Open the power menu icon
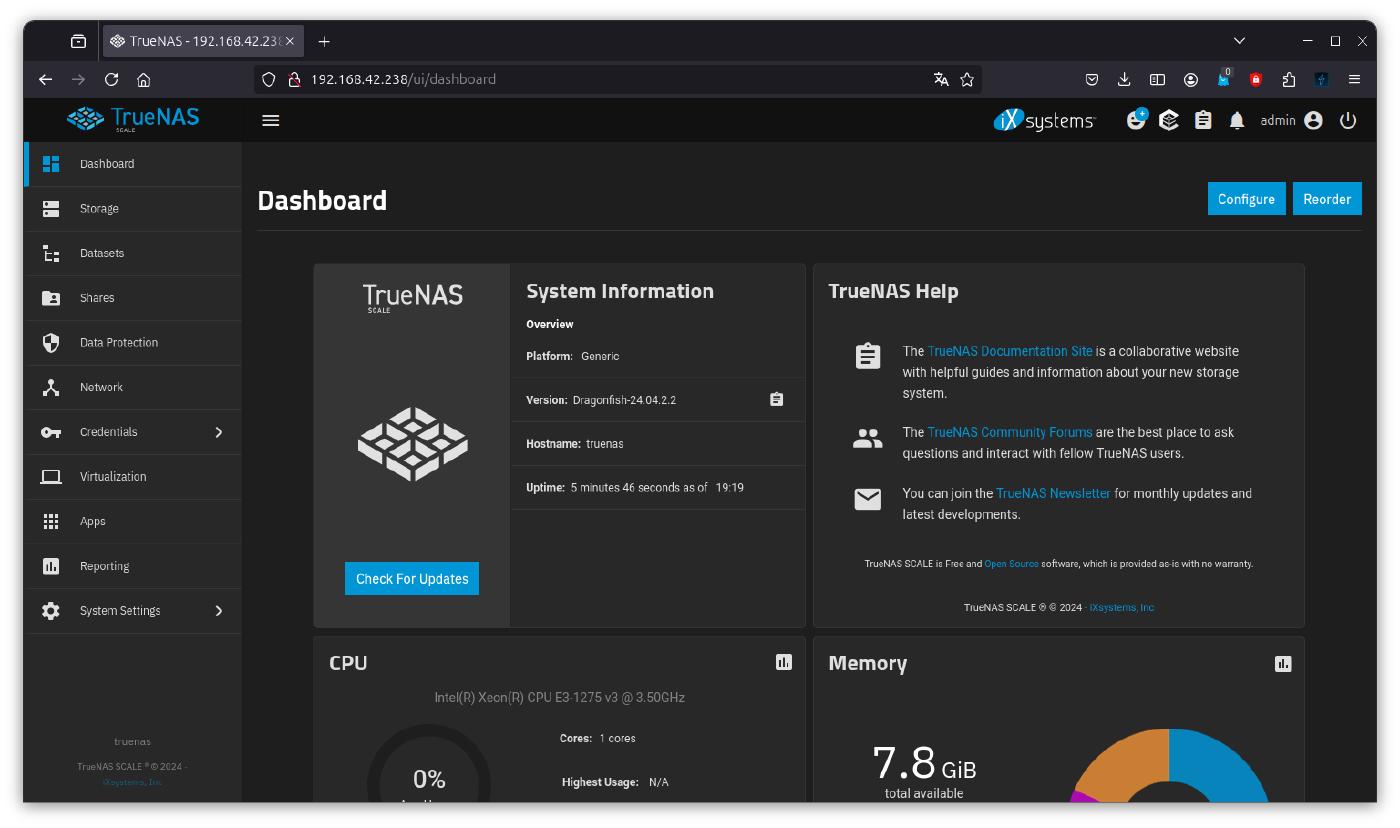The image size is (1400, 828). click(x=1348, y=120)
